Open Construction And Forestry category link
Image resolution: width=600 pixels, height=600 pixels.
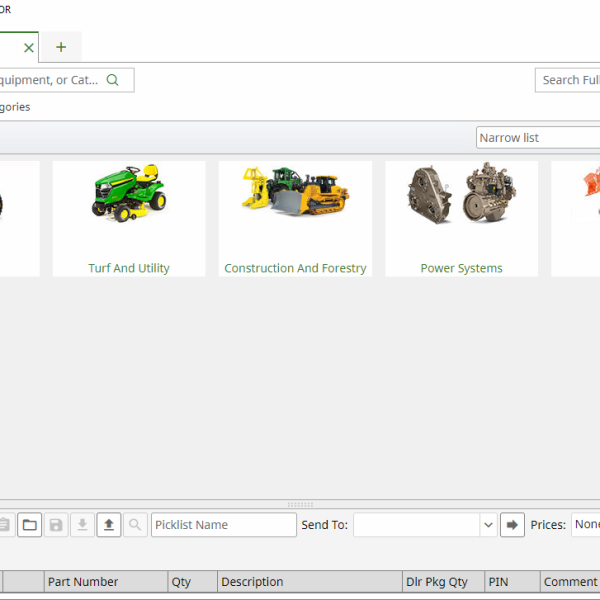[295, 268]
